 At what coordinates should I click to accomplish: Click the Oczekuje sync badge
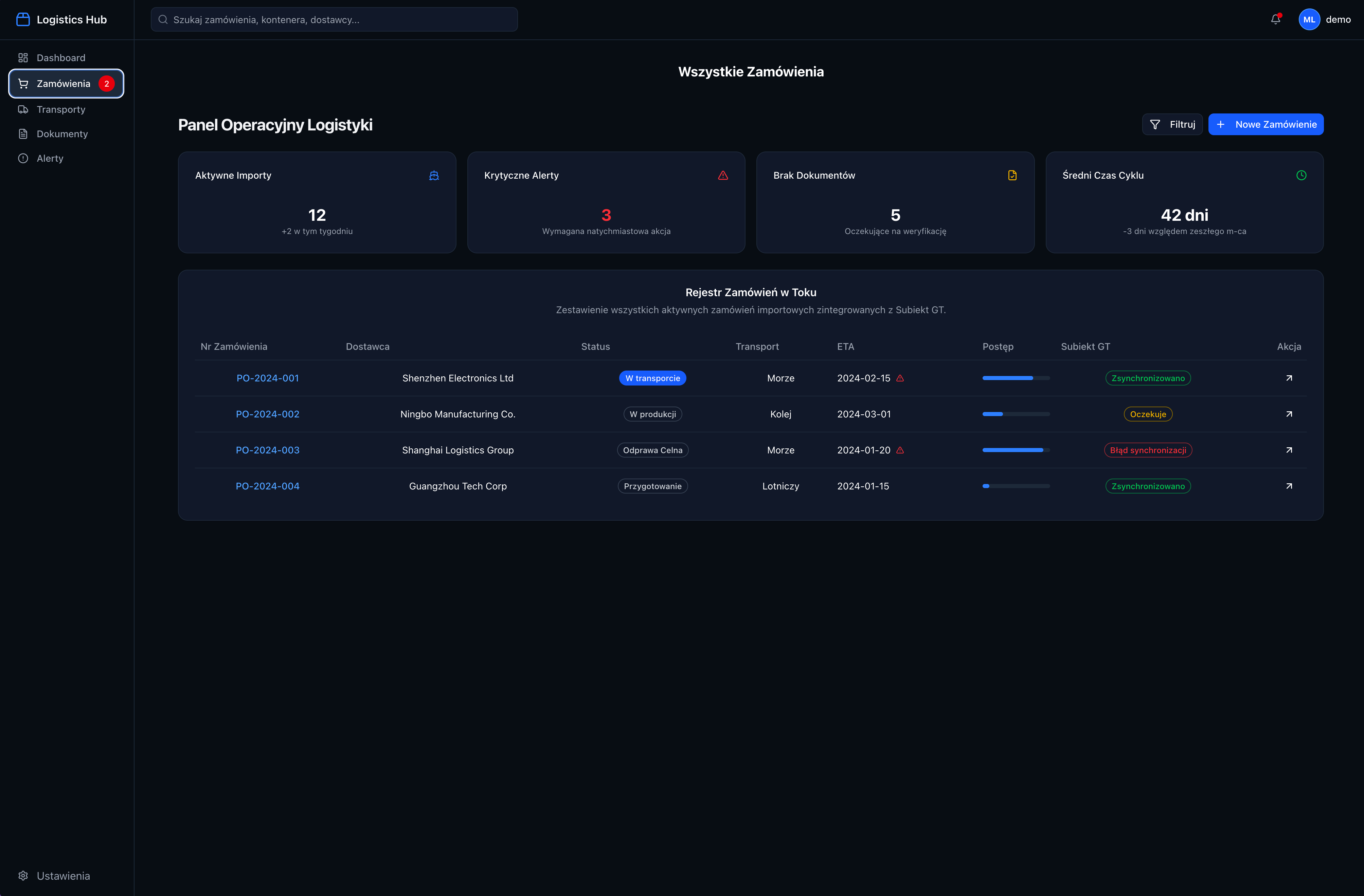[1148, 414]
